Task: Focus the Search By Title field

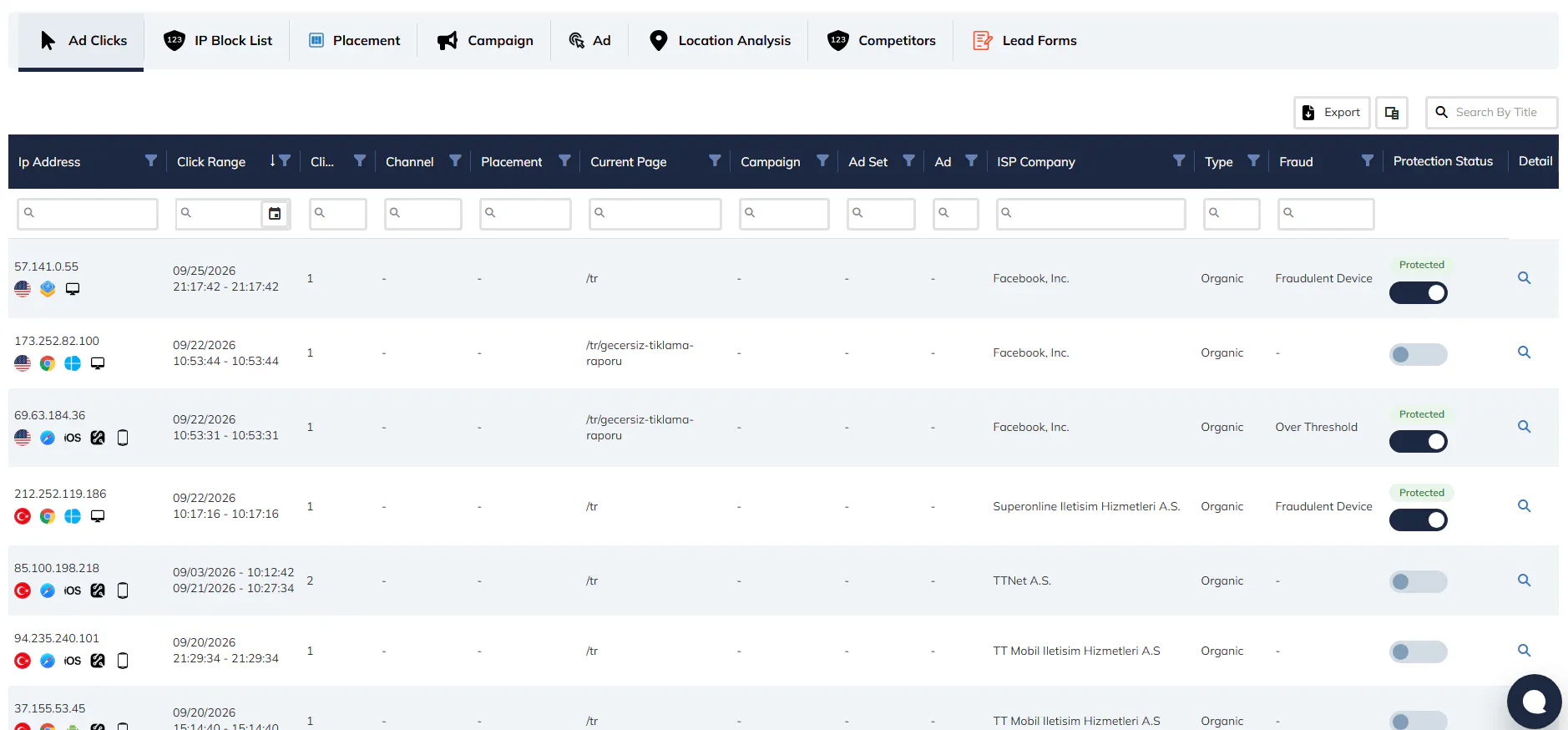Action: 1491,113
